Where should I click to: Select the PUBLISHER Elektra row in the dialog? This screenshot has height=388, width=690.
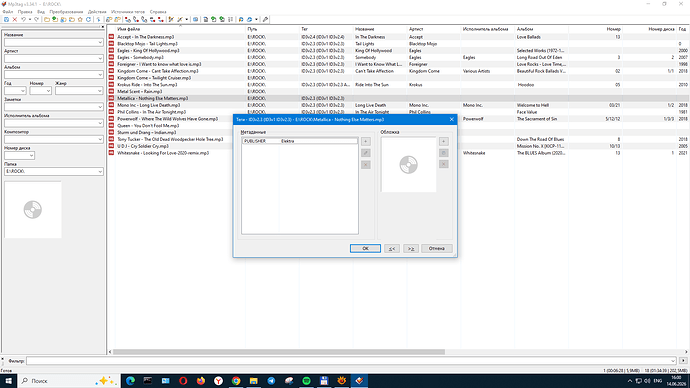pyautogui.click(x=300, y=141)
